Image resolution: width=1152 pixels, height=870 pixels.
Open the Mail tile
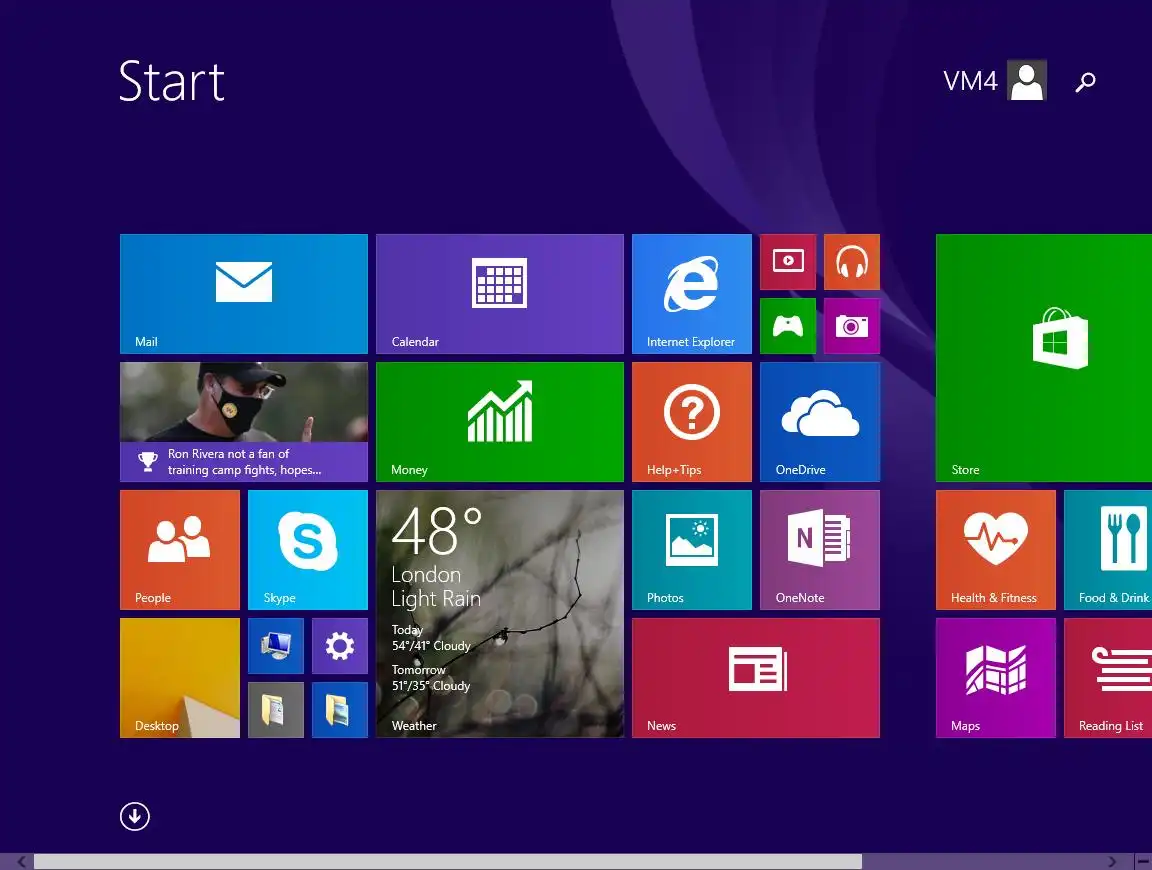(243, 294)
